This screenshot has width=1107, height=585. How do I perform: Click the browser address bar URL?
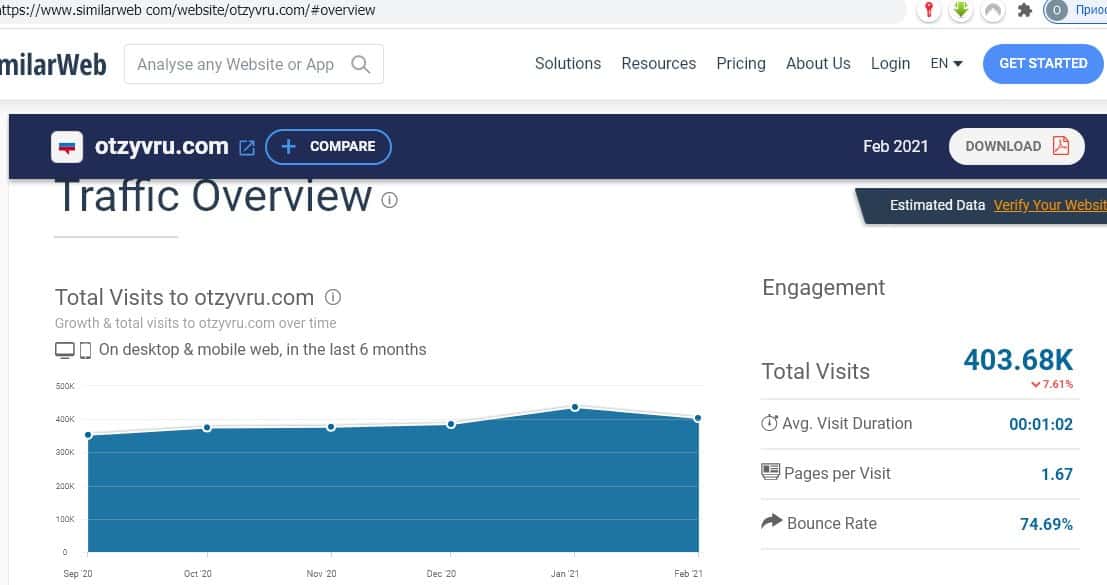click(x=188, y=10)
